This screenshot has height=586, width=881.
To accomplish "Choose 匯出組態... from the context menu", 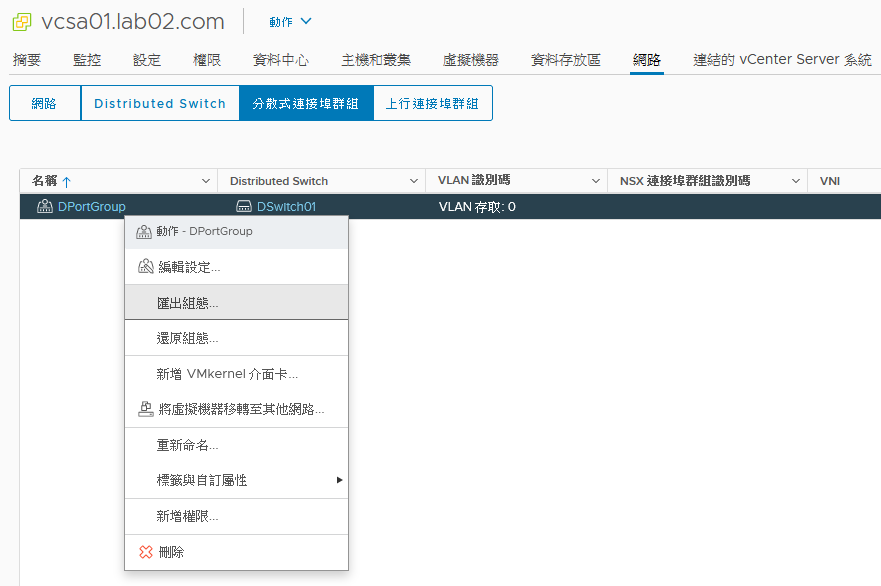I will pyautogui.click(x=237, y=302).
